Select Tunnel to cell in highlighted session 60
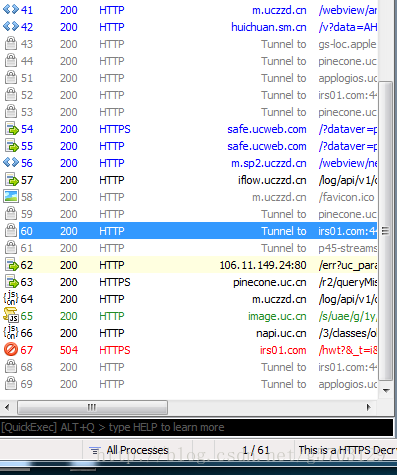 tap(283, 231)
